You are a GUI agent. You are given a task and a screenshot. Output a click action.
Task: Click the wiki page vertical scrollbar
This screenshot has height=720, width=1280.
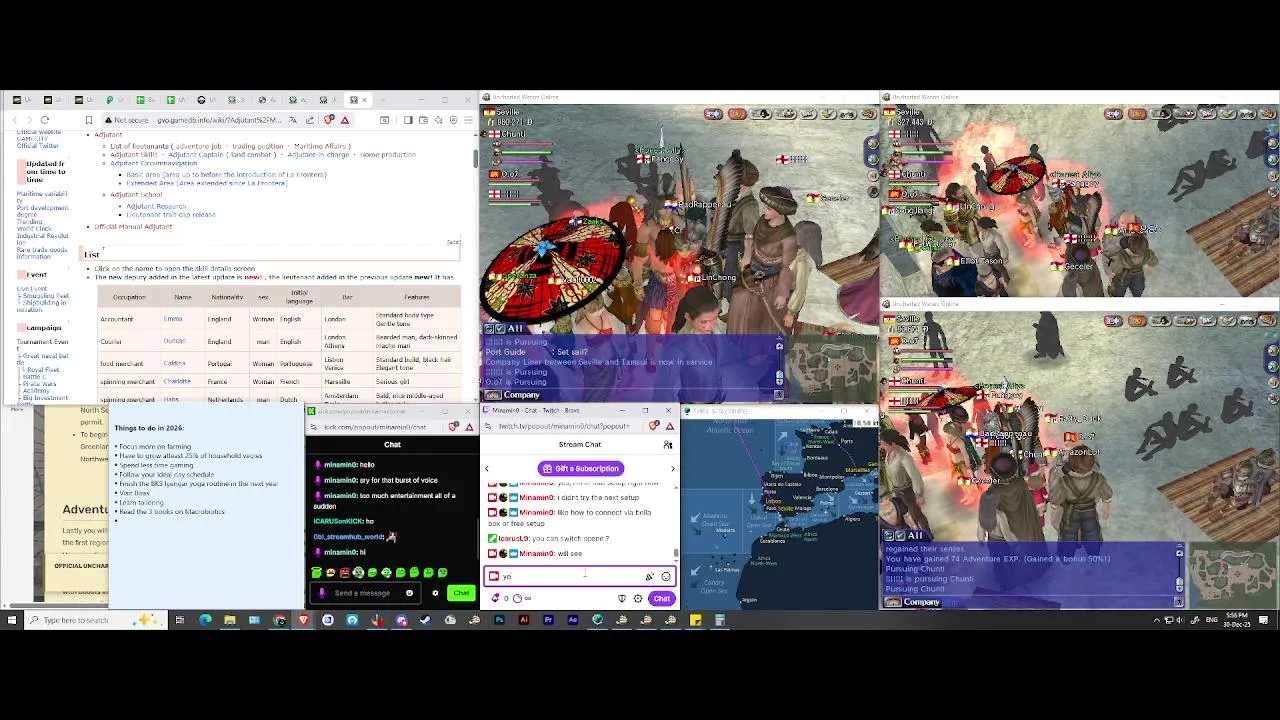pos(475,158)
